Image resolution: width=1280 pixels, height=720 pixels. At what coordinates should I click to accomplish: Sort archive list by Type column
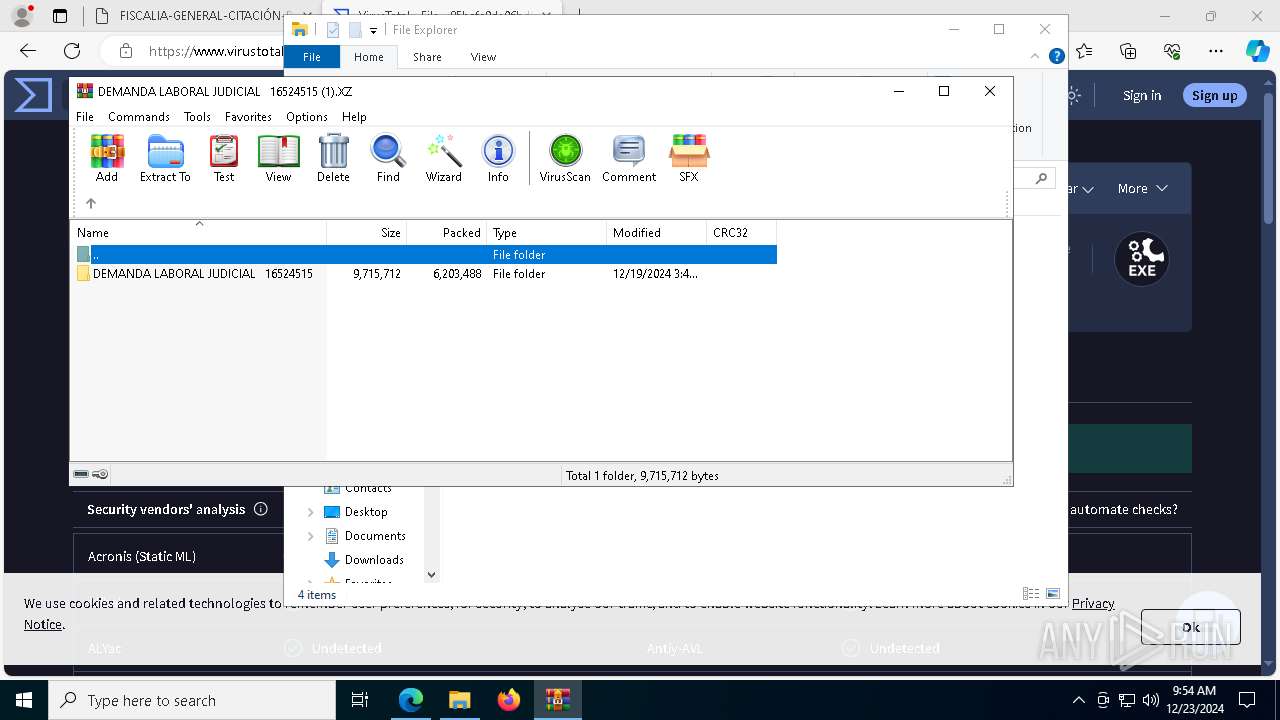[x=547, y=232]
